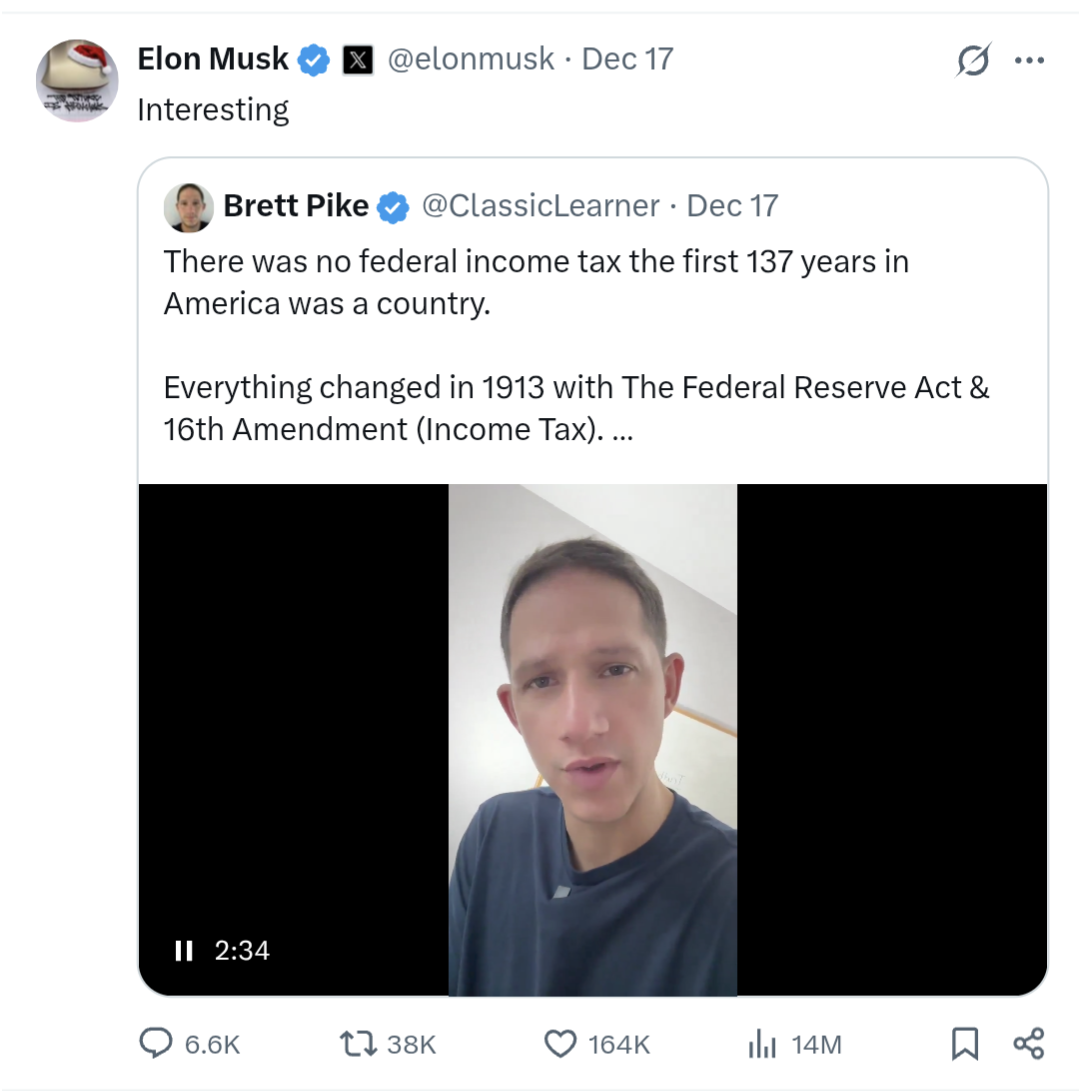Pause the video playback
Image resolution: width=1079 pixels, height=1091 pixels.
(x=183, y=950)
